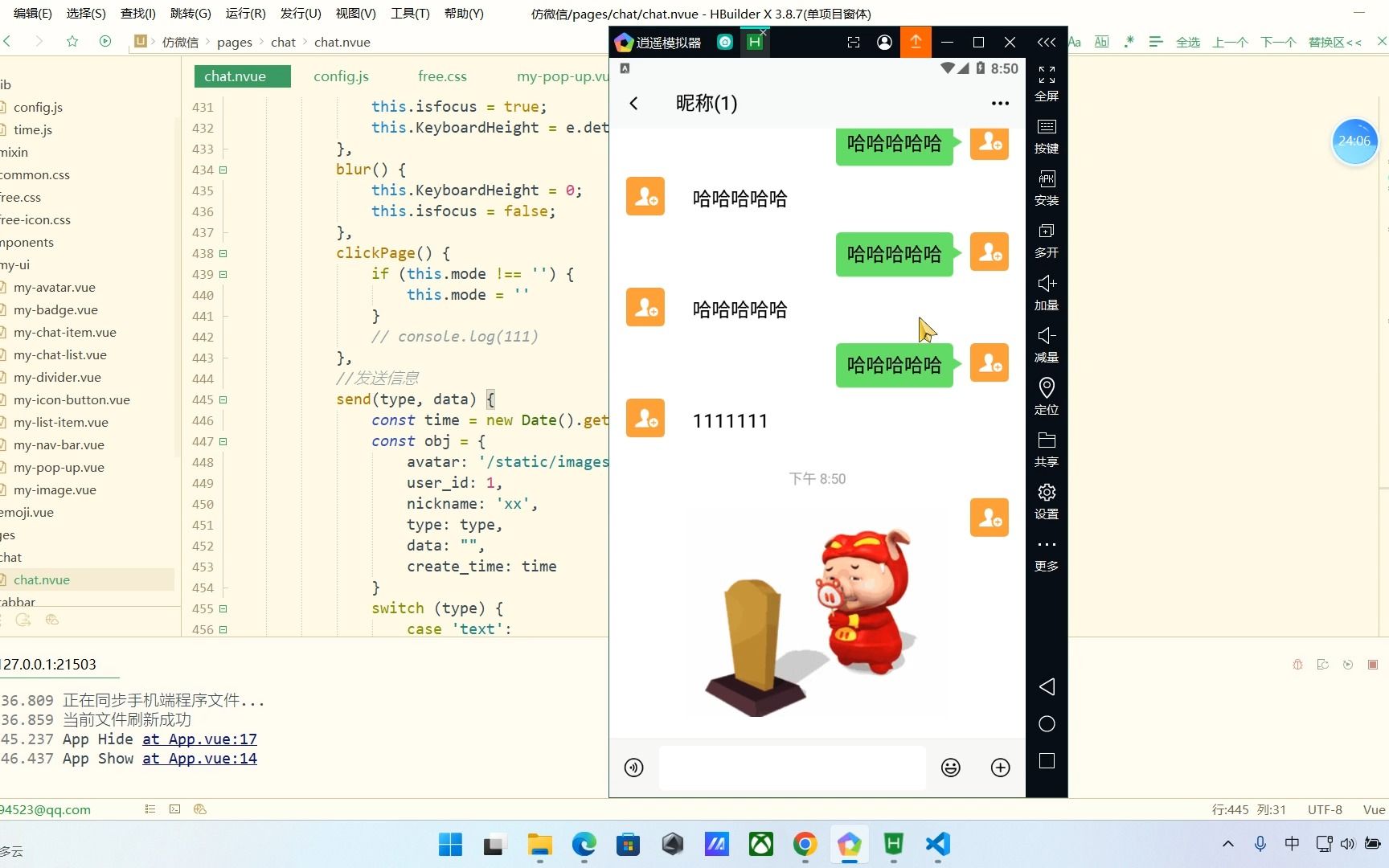Open the 工具(T) menu
Screen dimensions: 1389x868
point(410,14)
